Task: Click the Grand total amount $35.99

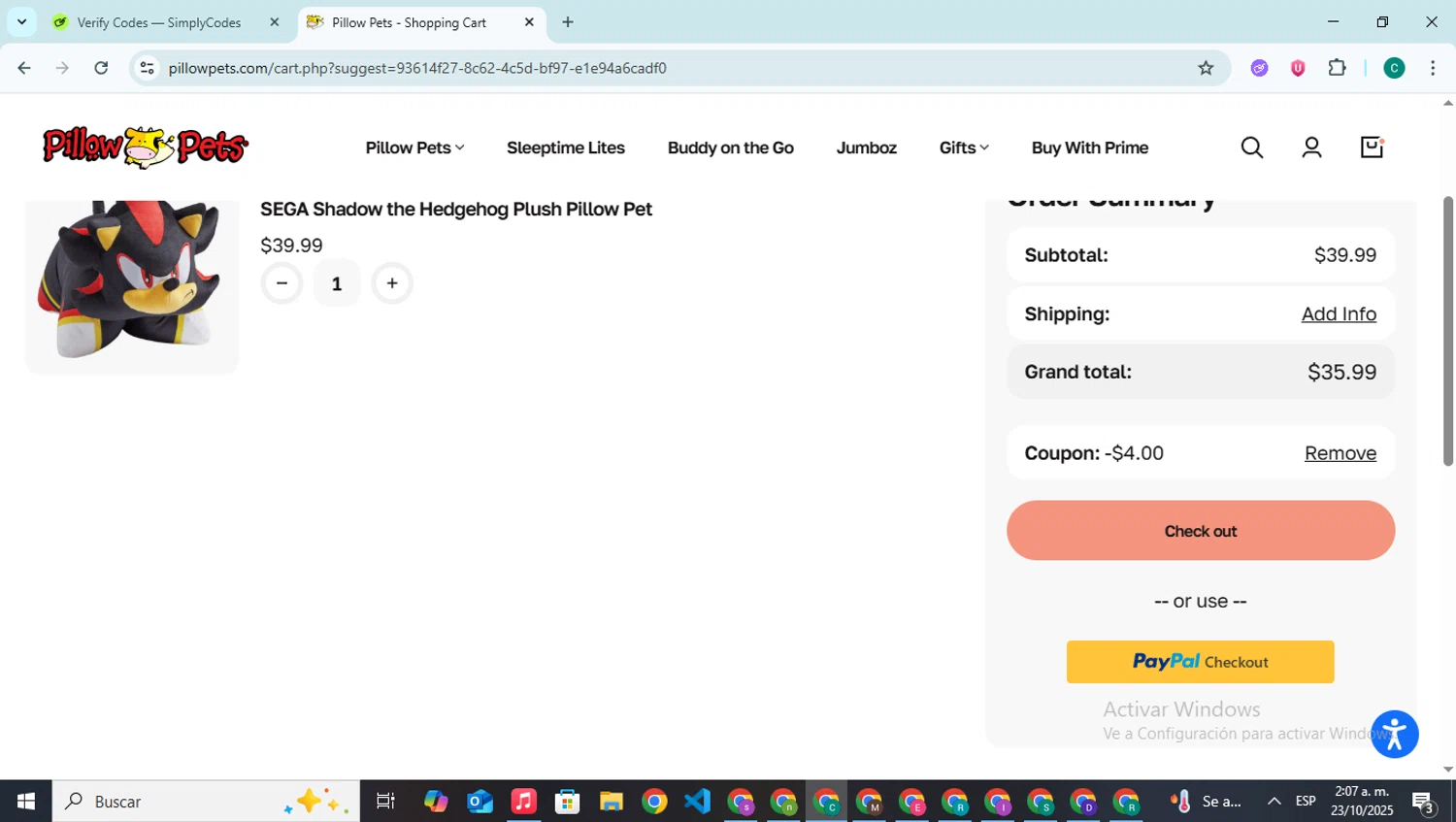Action: [x=1341, y=372]
